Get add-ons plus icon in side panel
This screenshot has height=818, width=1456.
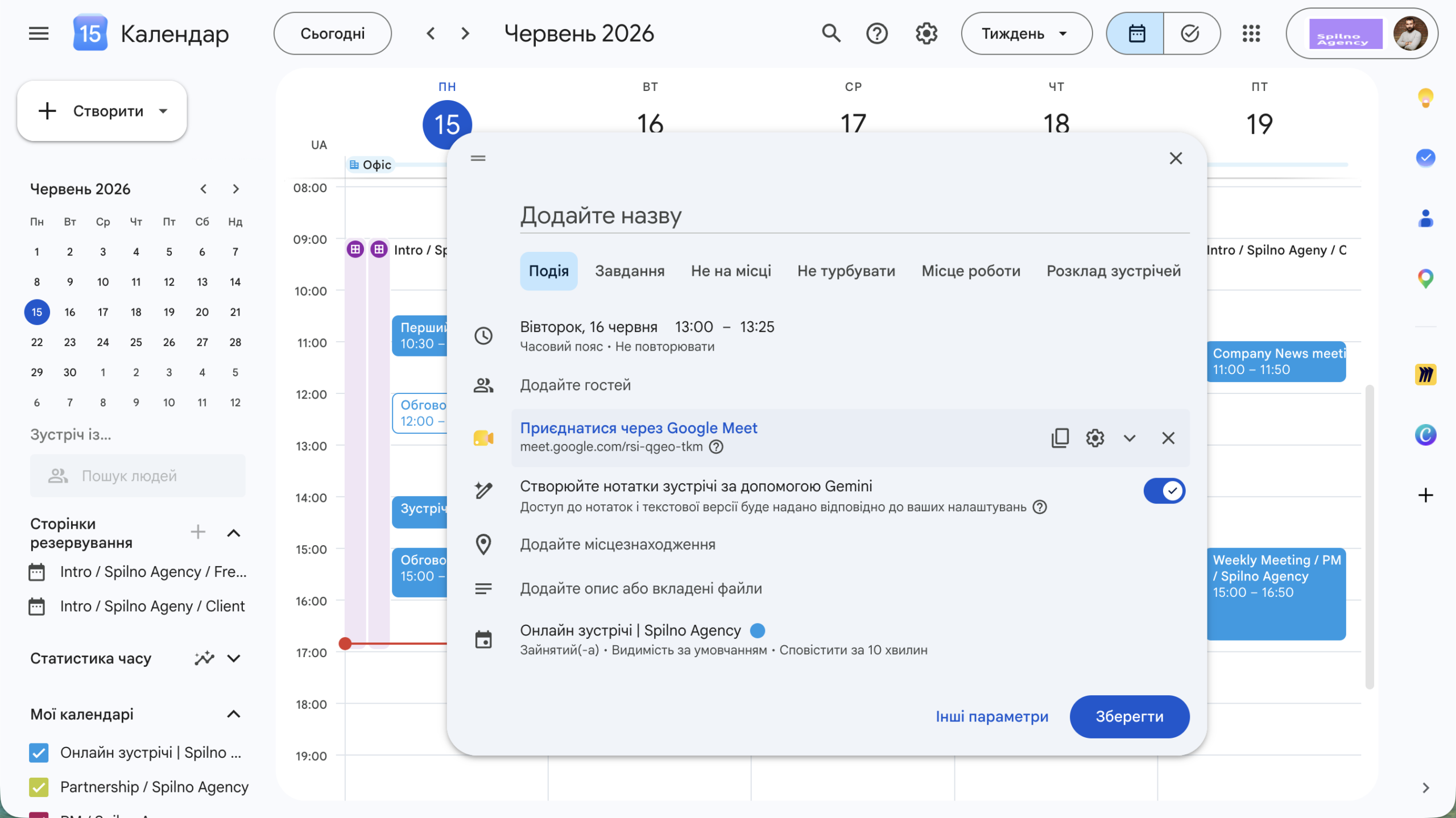coord(1425,495)
